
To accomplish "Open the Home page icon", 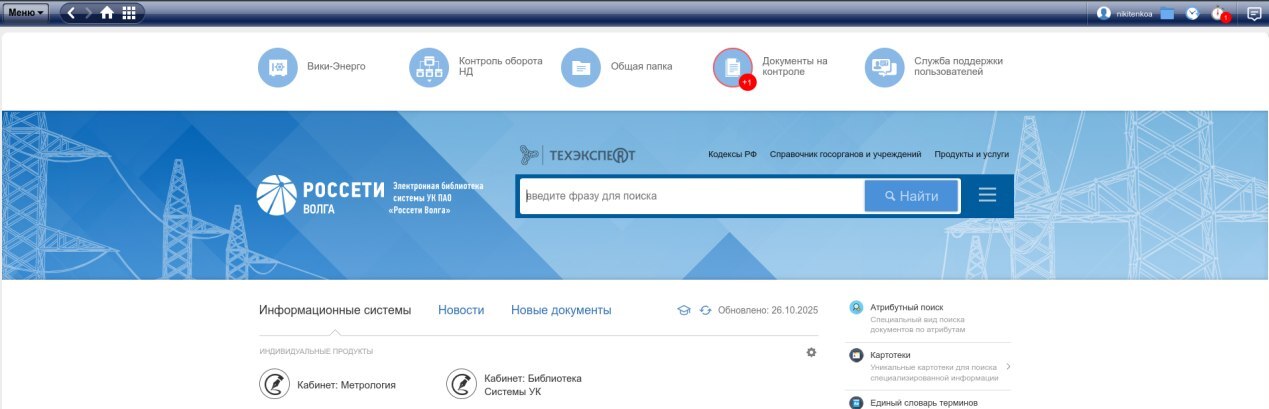I will point(107,13).
